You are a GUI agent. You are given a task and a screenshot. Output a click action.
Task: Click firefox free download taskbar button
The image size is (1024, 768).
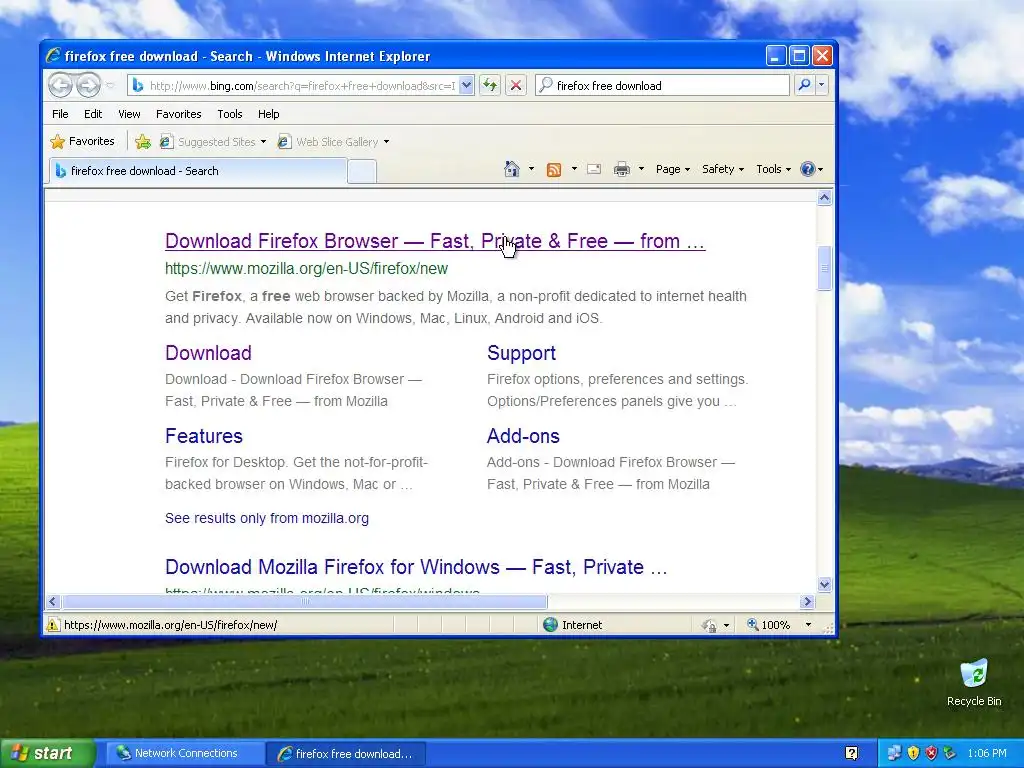click(346, 753)
